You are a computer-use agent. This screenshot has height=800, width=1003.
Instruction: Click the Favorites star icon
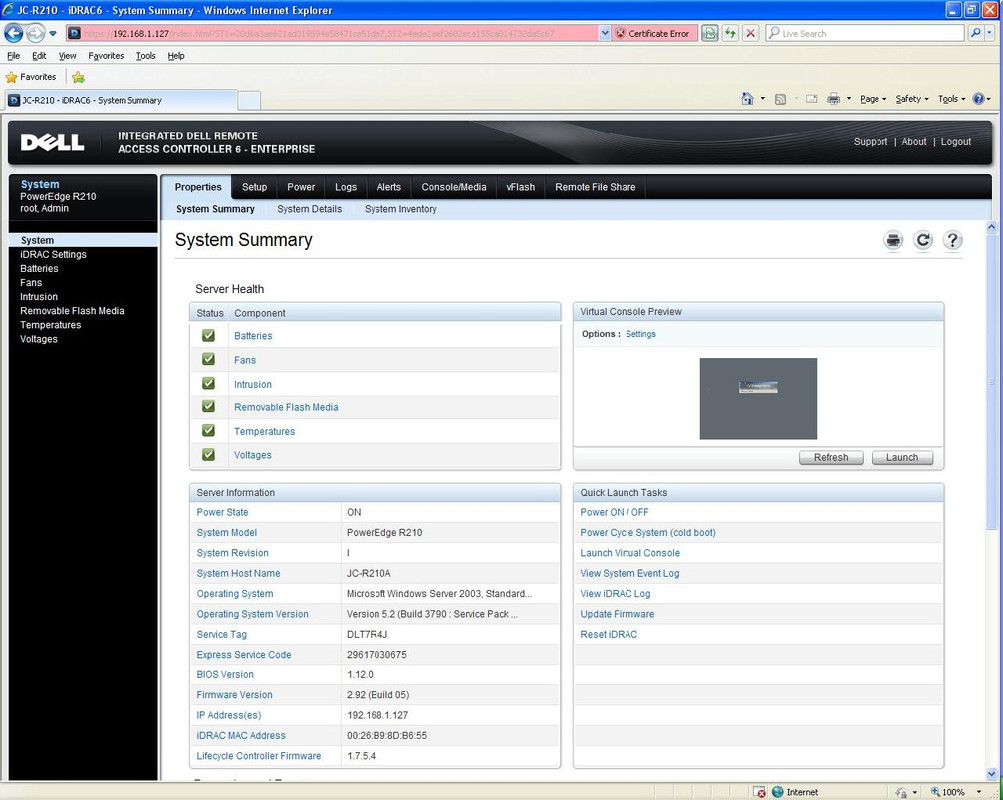12,77
